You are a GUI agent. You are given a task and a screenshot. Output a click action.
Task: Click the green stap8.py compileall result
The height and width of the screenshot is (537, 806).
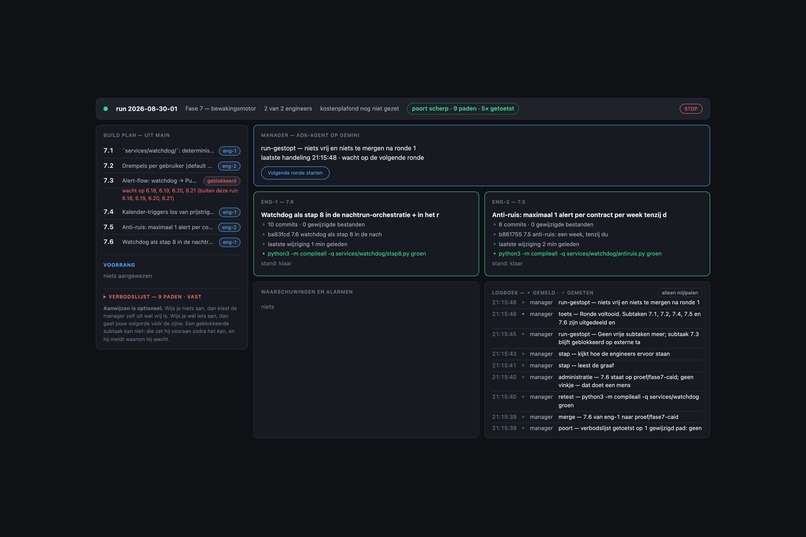click(x=346, y=254)
